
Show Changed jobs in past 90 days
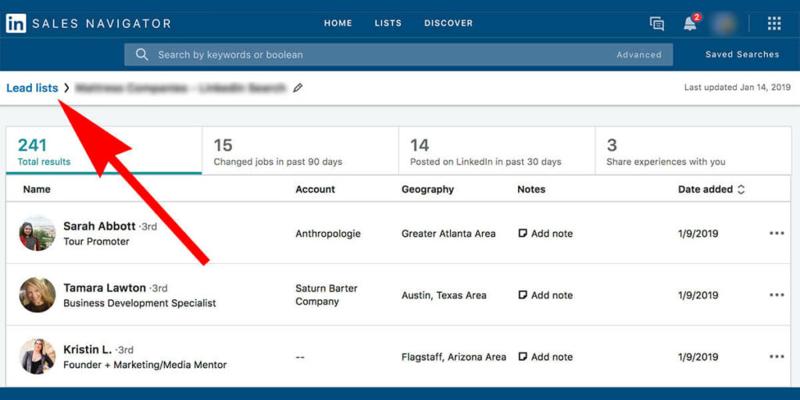(299, 151)
